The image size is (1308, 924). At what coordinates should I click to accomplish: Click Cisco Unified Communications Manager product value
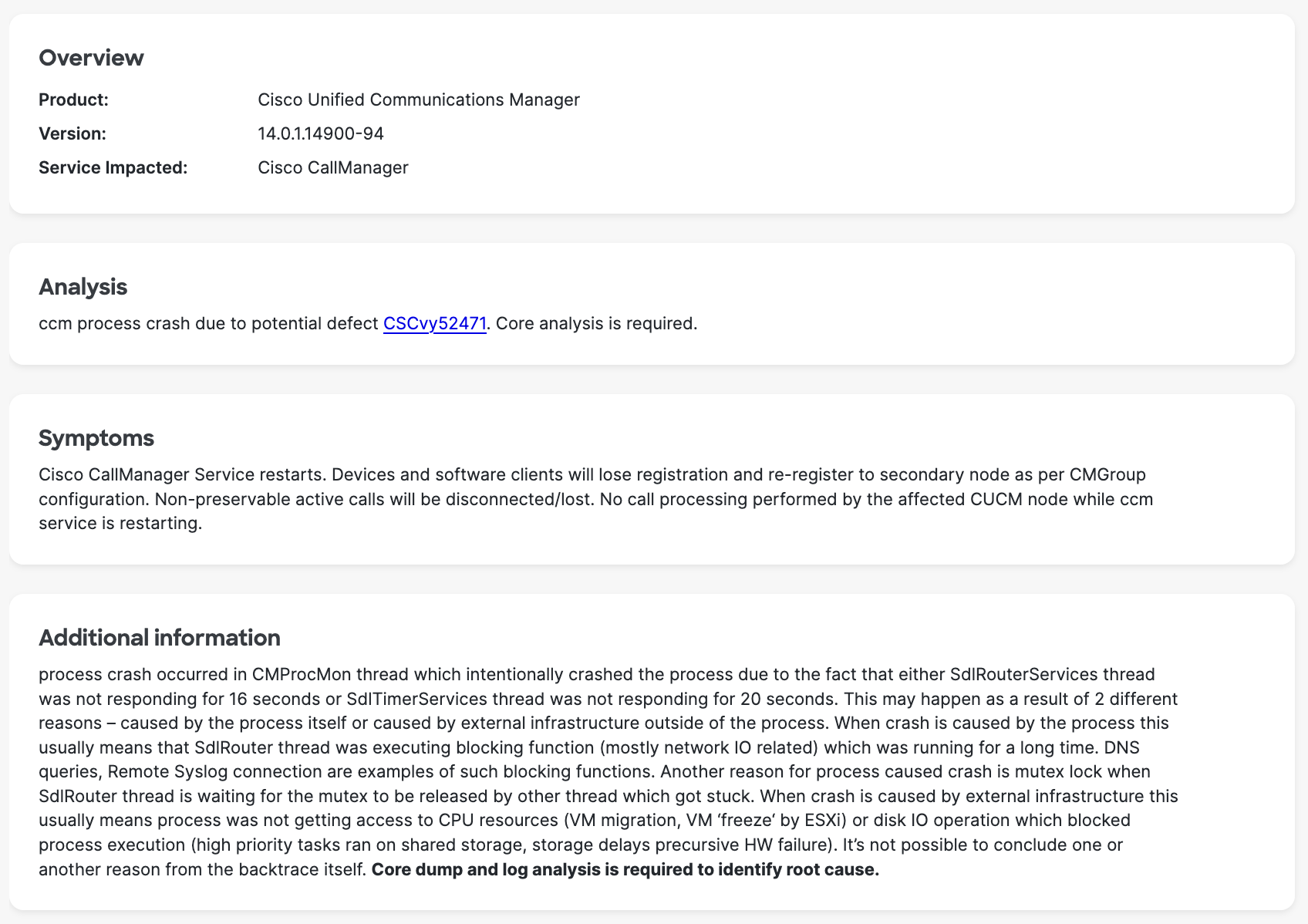click(x=418, y=100)
